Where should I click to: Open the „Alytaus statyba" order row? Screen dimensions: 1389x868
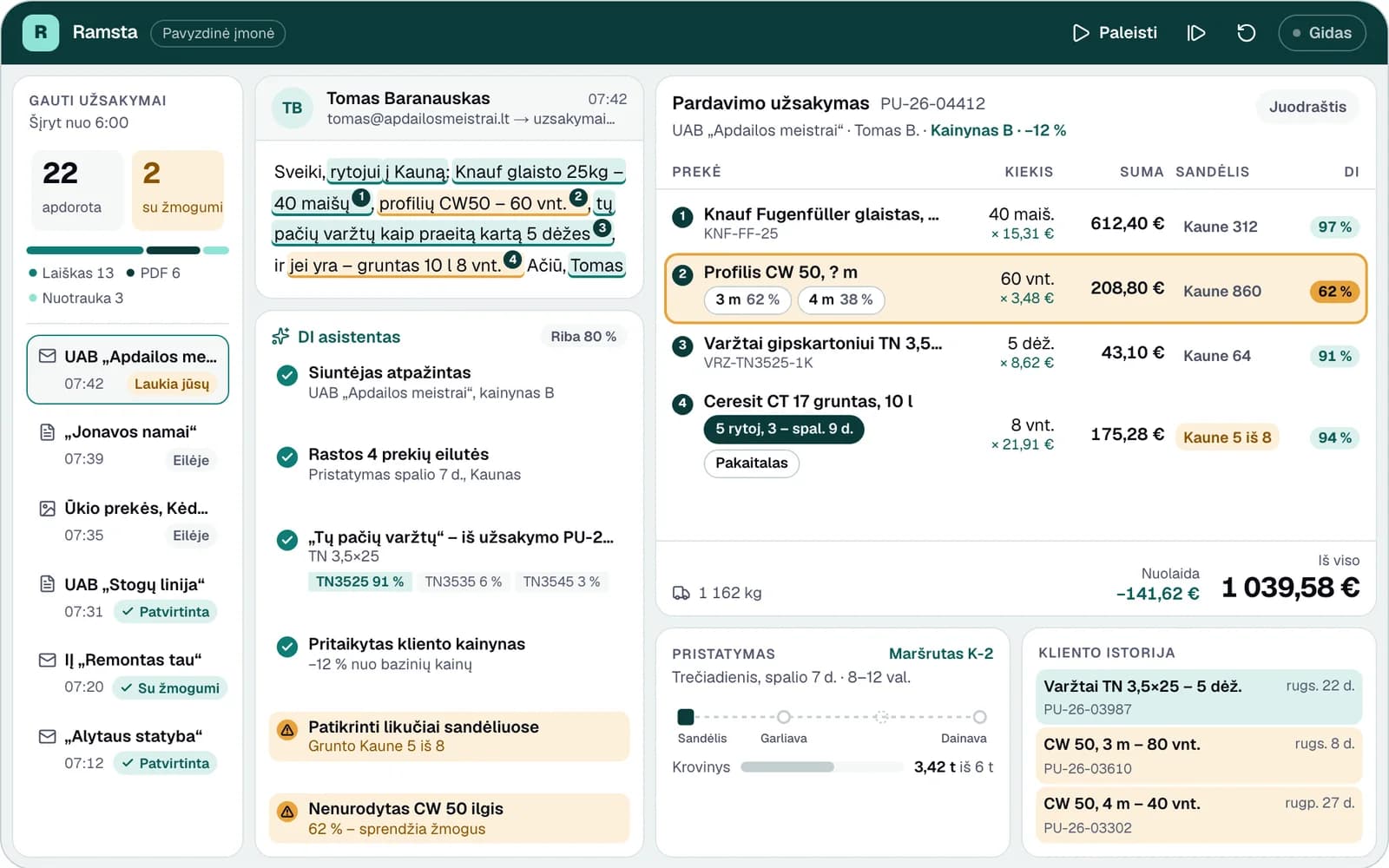pyautogui.click(x=128, y=750)
